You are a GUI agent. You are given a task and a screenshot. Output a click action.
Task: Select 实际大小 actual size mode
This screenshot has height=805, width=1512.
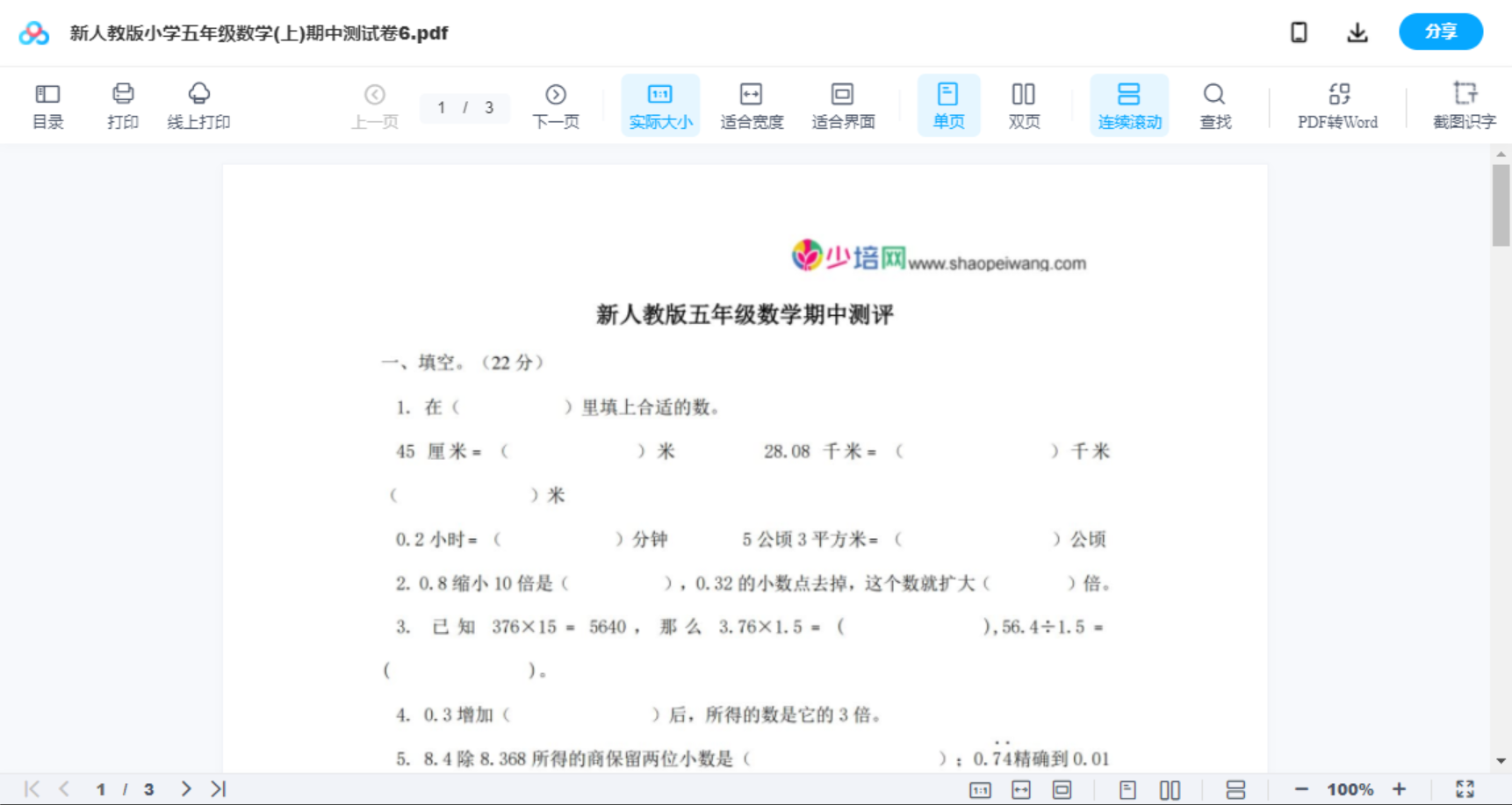[659, 104]
